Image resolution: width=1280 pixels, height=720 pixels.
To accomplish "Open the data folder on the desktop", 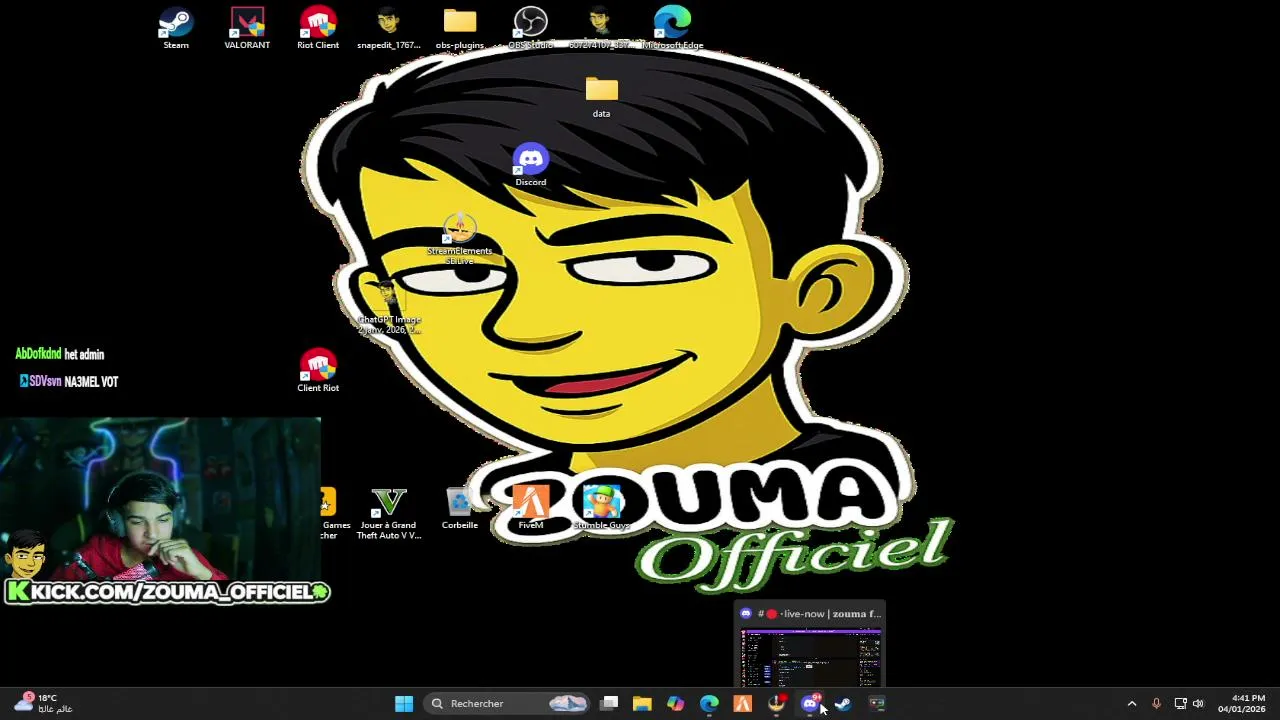I will [601, 97].
